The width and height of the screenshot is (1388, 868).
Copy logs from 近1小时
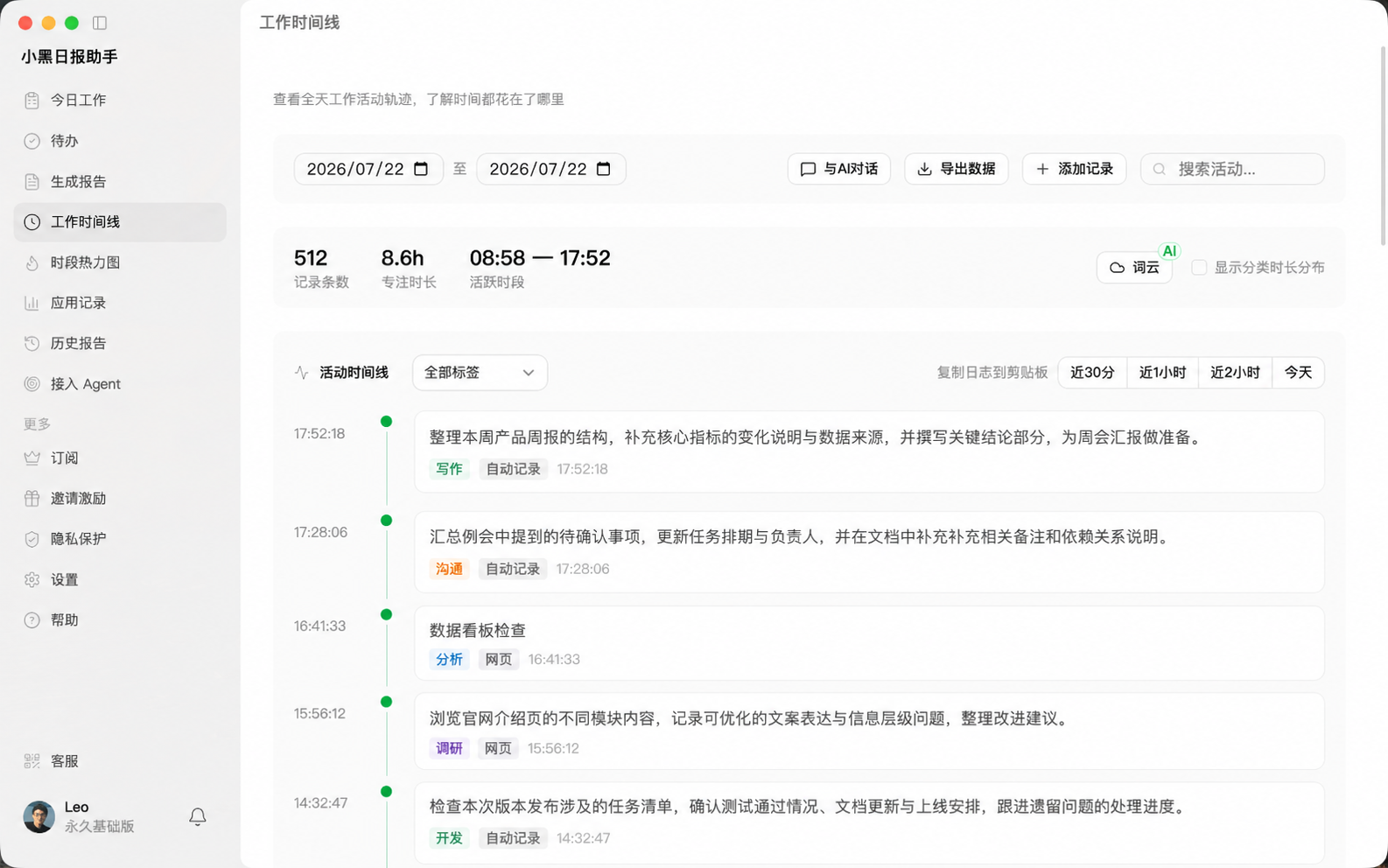coord(1162,373)
